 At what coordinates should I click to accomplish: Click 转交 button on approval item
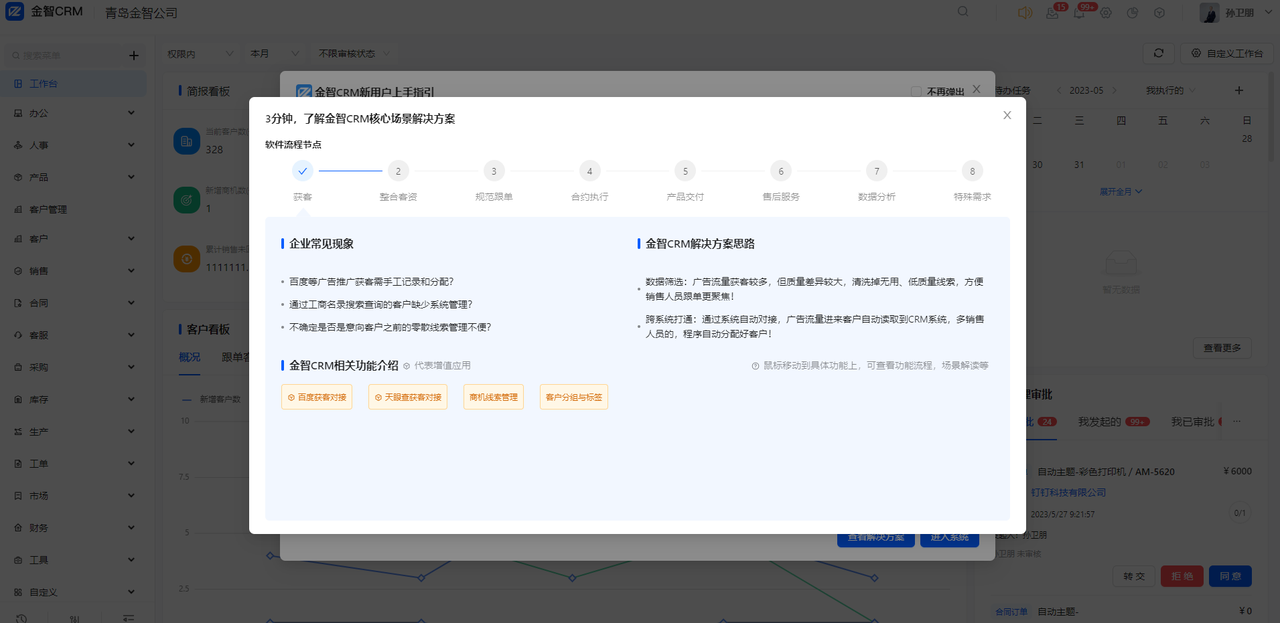click(x=1134, y=576)
